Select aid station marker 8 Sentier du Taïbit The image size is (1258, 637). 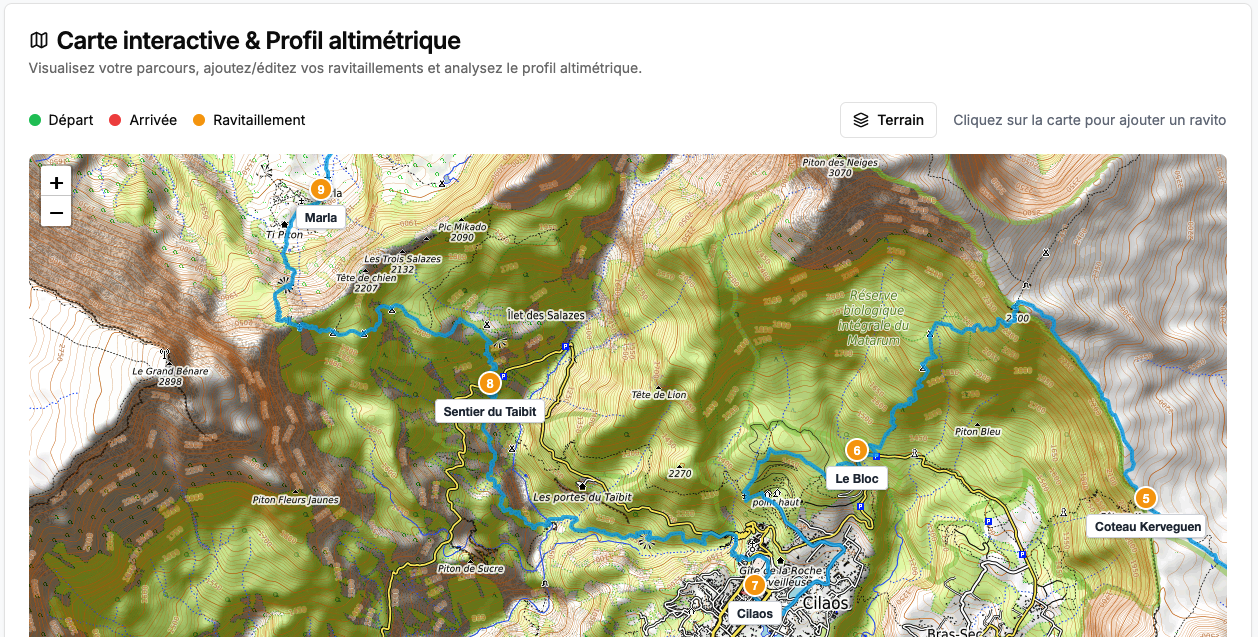[x=489, y=383]
